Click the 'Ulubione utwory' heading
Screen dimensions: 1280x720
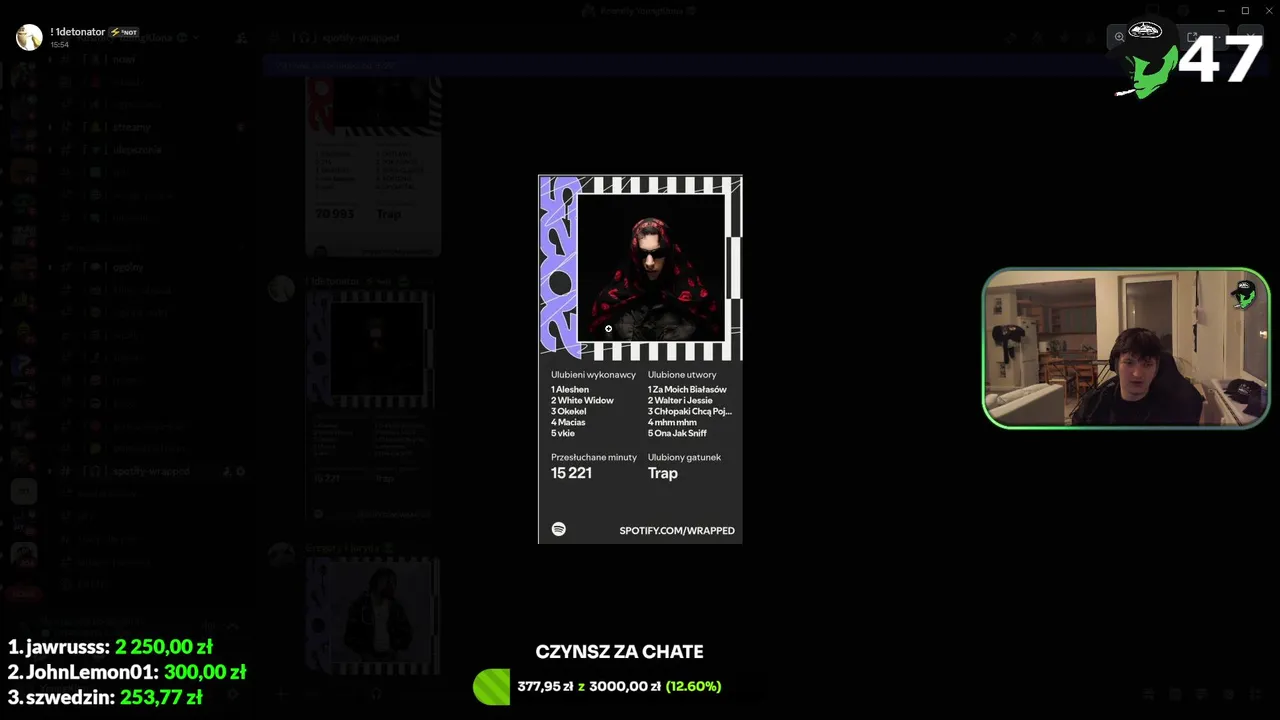682,374
